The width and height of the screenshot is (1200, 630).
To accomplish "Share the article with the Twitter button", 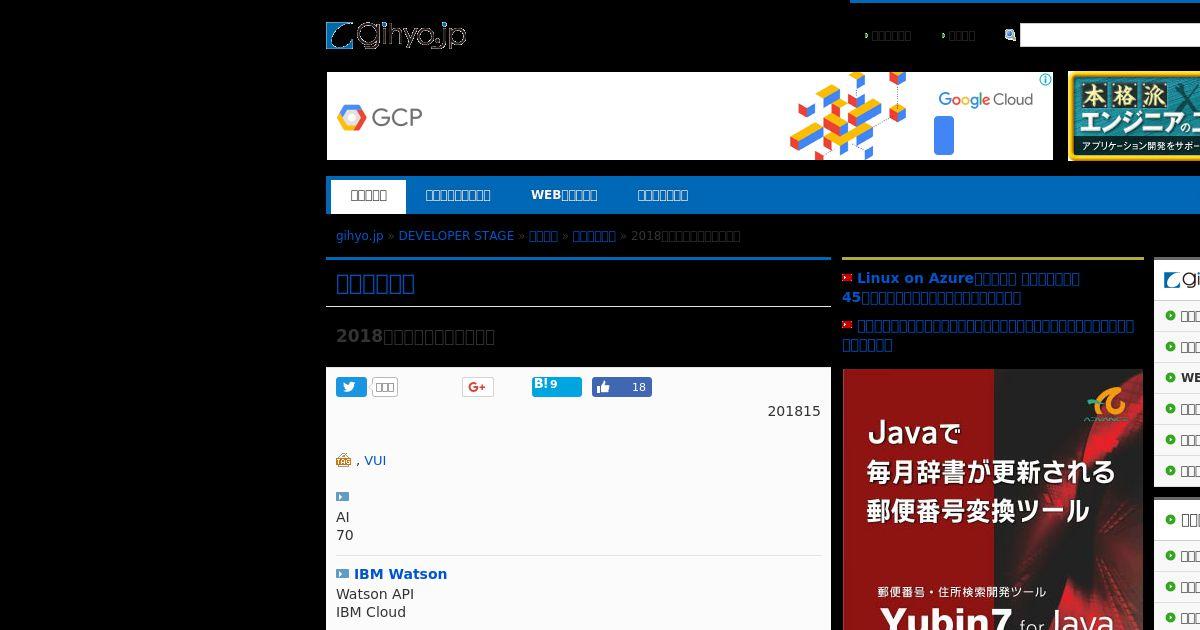I will 351,387.
